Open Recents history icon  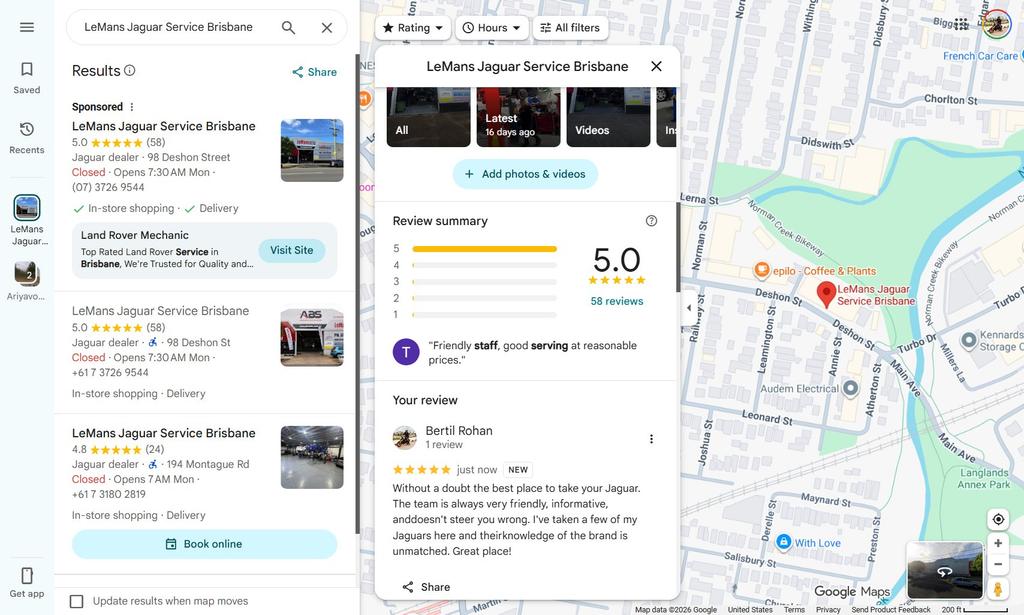tap(27, 129)
